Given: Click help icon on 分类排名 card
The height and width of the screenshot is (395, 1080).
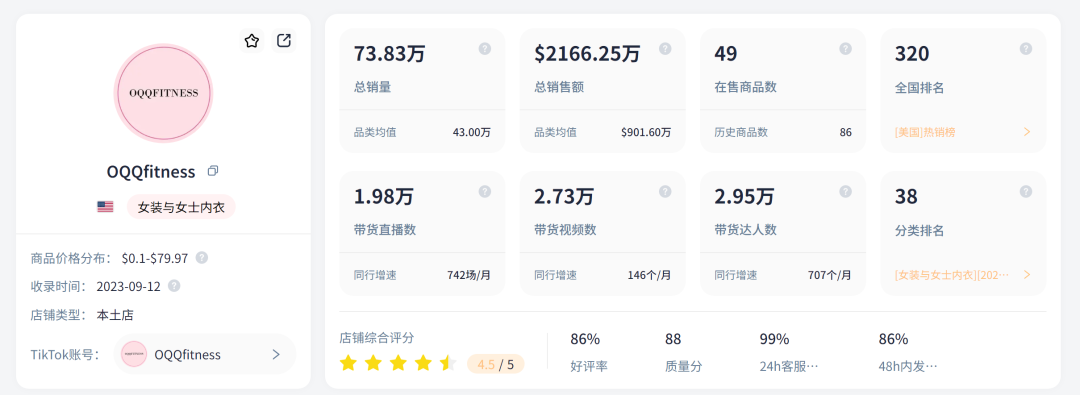Looking at the screenshot, I should pyautogui.click(x=1026, y=191).
